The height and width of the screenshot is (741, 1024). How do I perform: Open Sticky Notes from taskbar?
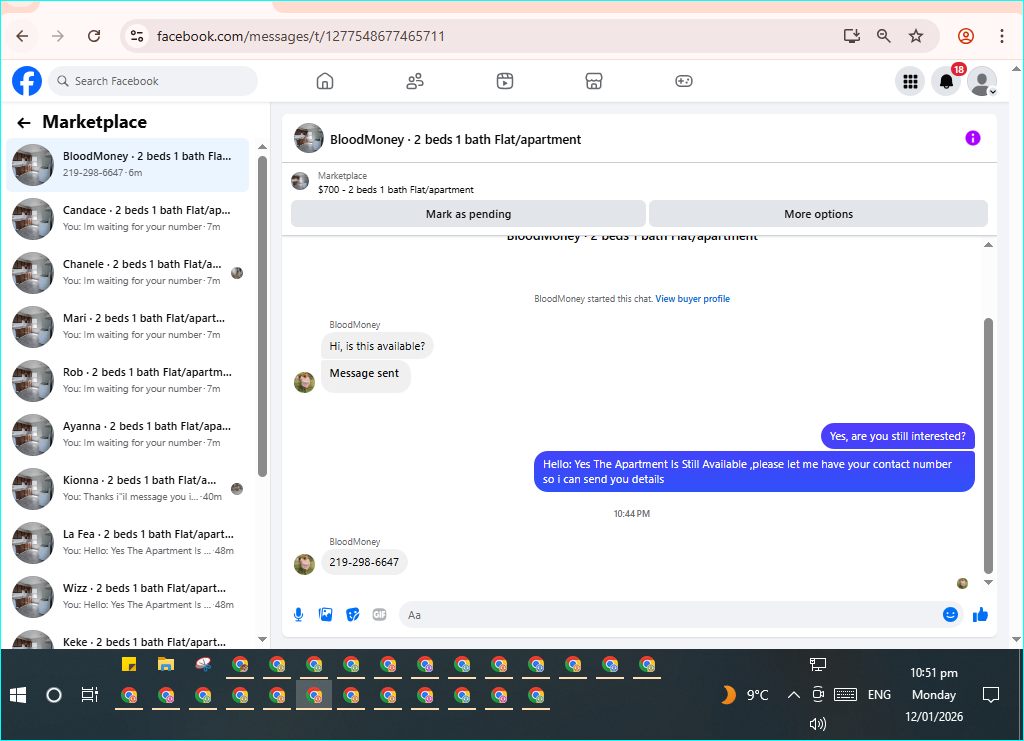coord(129,665)
